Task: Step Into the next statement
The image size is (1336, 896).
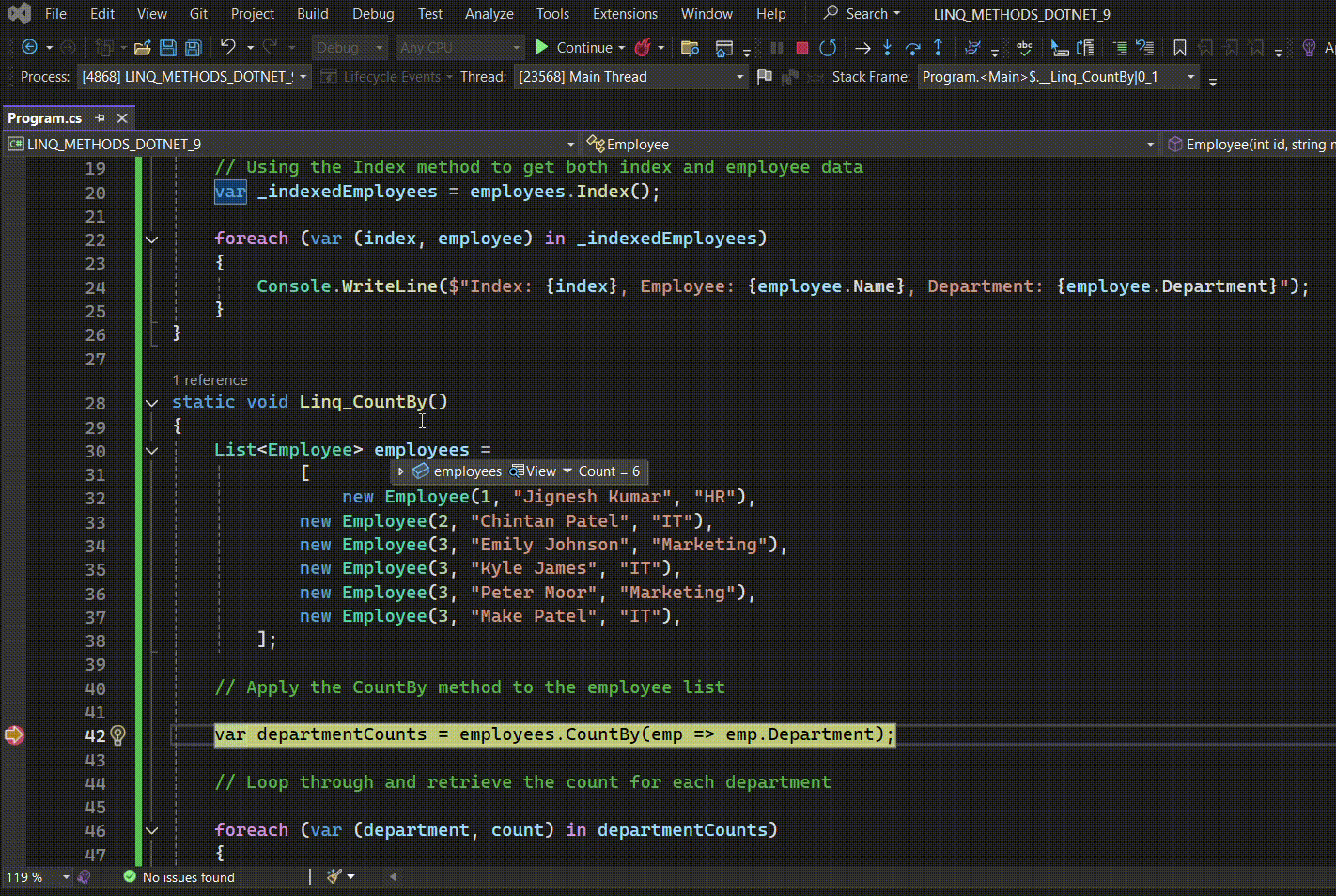Action: coord(887,47)
